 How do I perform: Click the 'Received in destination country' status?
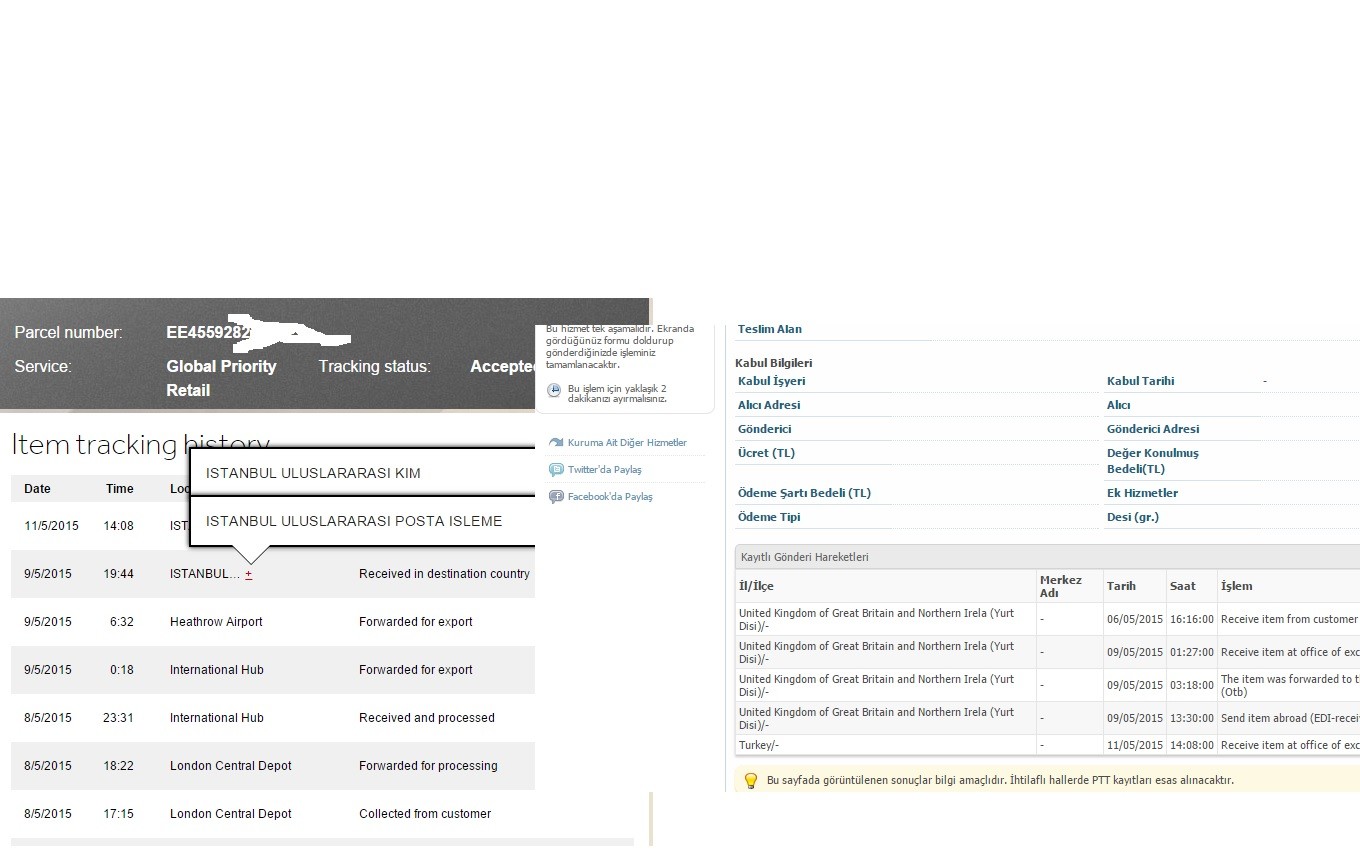point(444,574)
